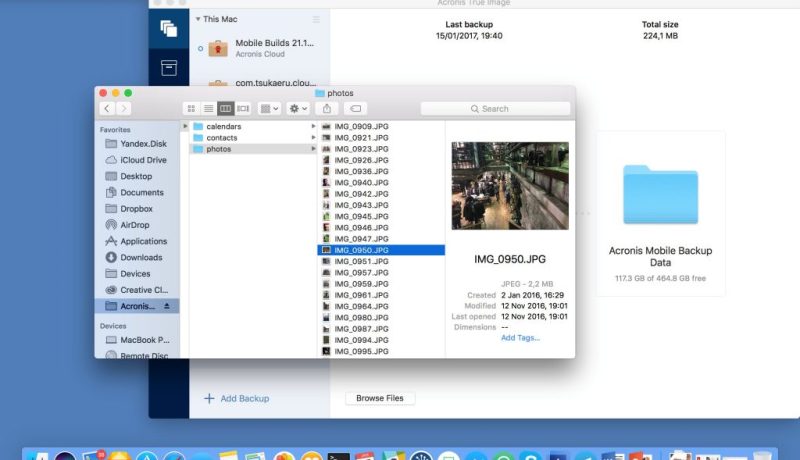Click the Share toolbar button
The height and width of the screenshot is (460, 800).
(327, 109)
